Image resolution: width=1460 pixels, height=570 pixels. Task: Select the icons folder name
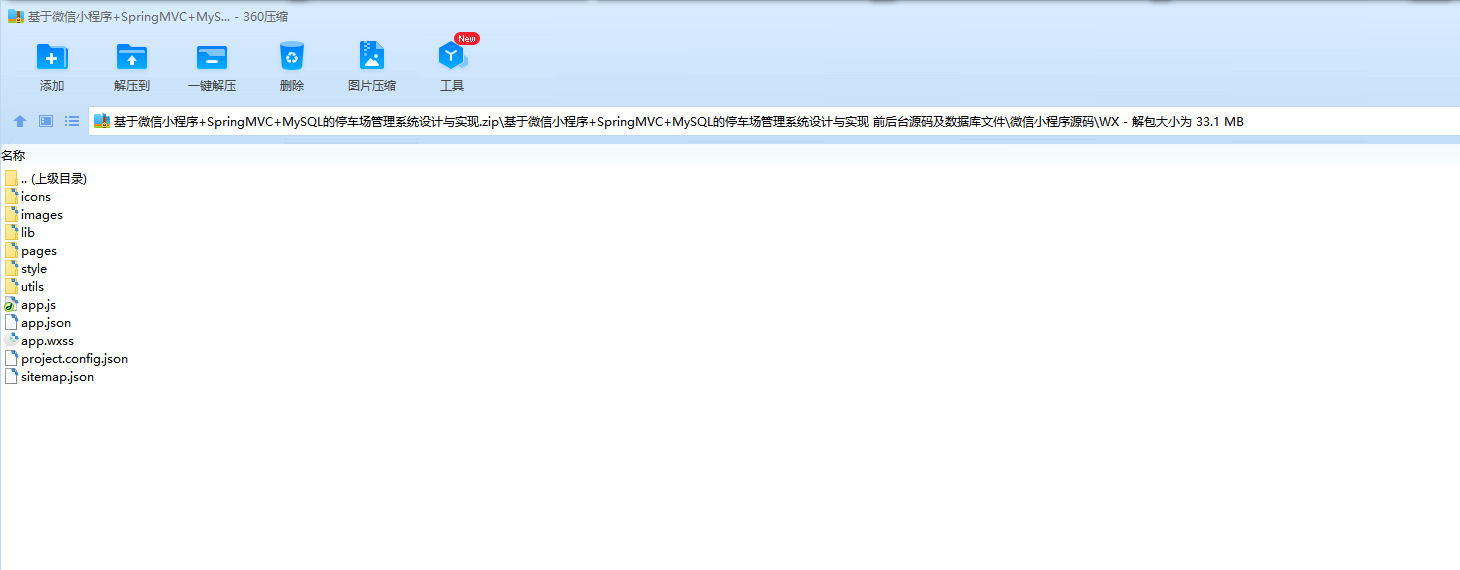(36, 197)
